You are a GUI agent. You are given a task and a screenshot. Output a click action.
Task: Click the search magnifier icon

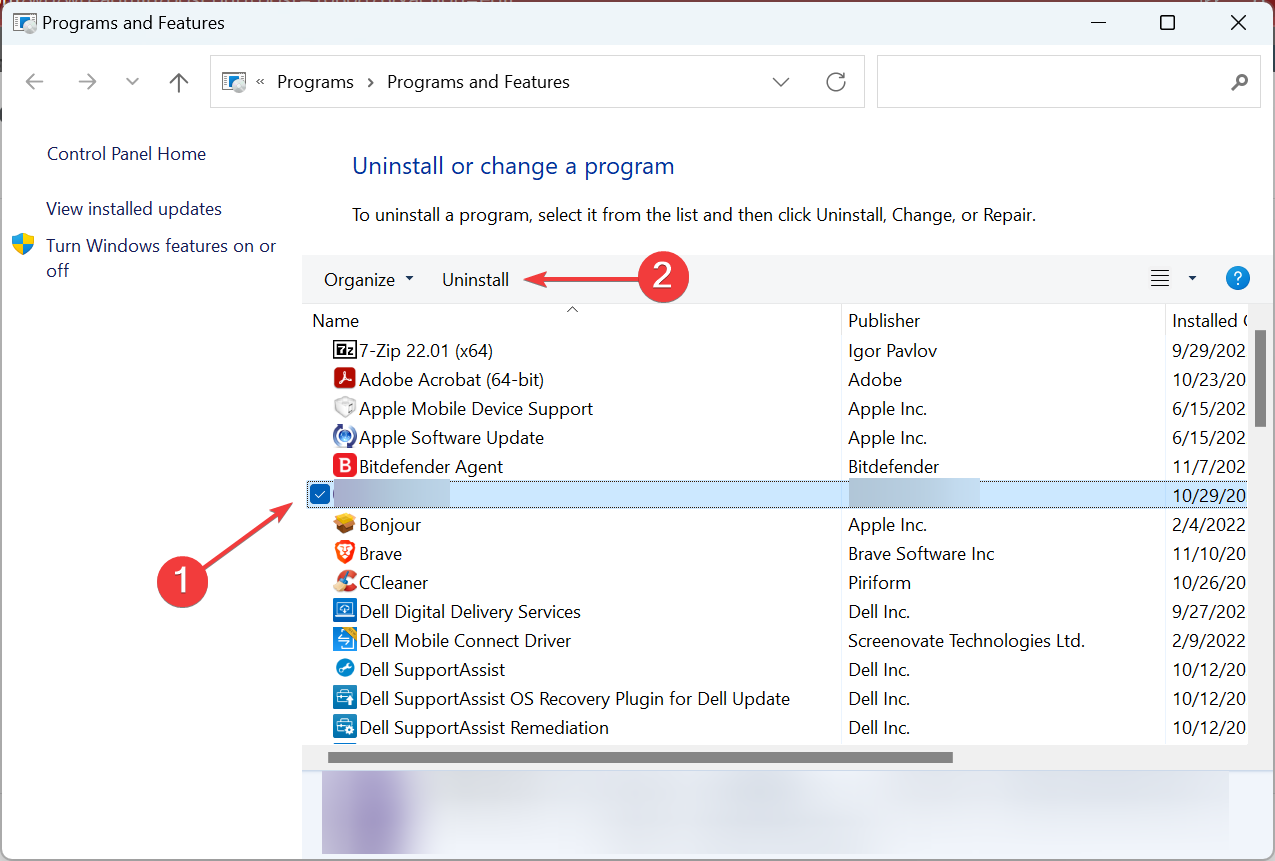pos(1239,82)
